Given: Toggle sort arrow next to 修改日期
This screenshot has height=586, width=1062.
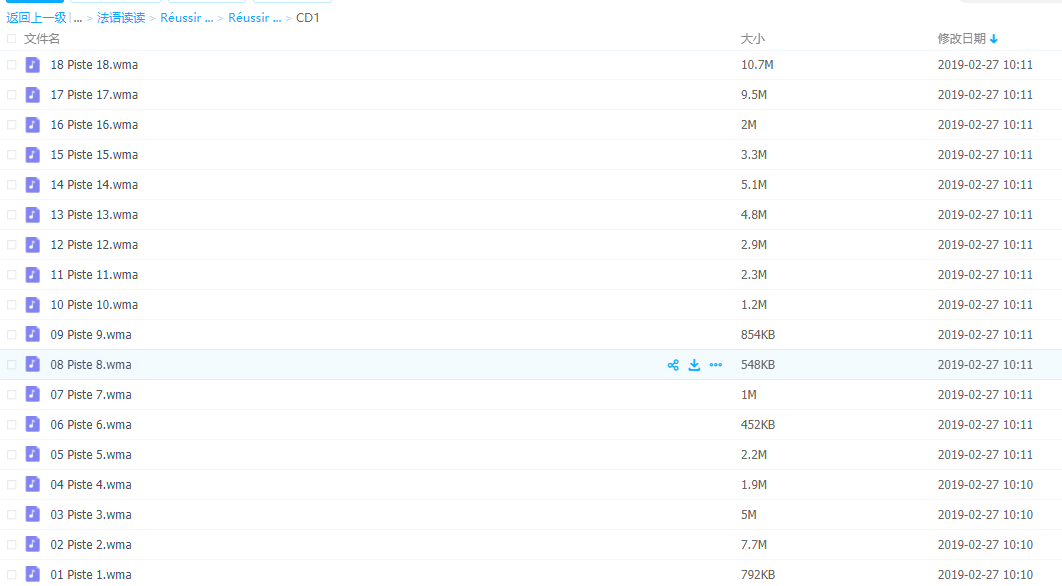Looking at the screenshot, I should click(x=994, y=39).
